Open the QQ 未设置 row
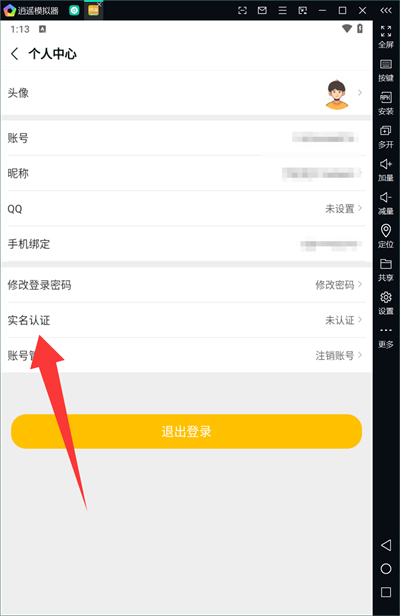Image resolution: width=400 pixels, height=616 pixels. pos(186,209)
